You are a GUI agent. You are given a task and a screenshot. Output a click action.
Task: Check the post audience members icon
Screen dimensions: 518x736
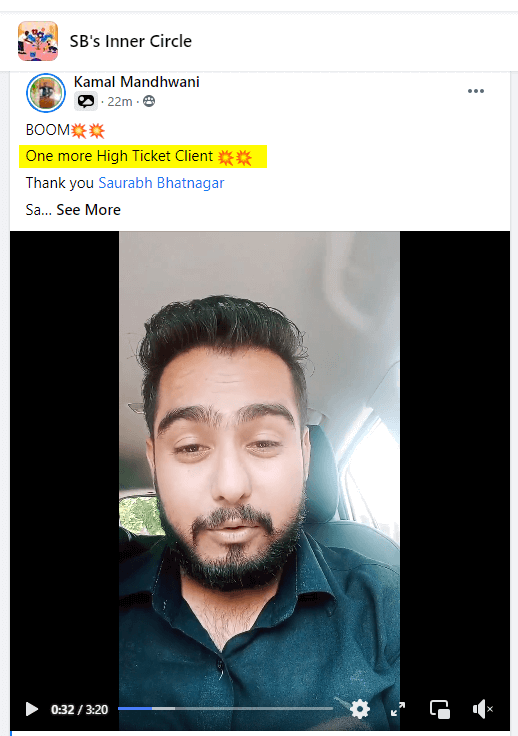click(x=149, y=101)
